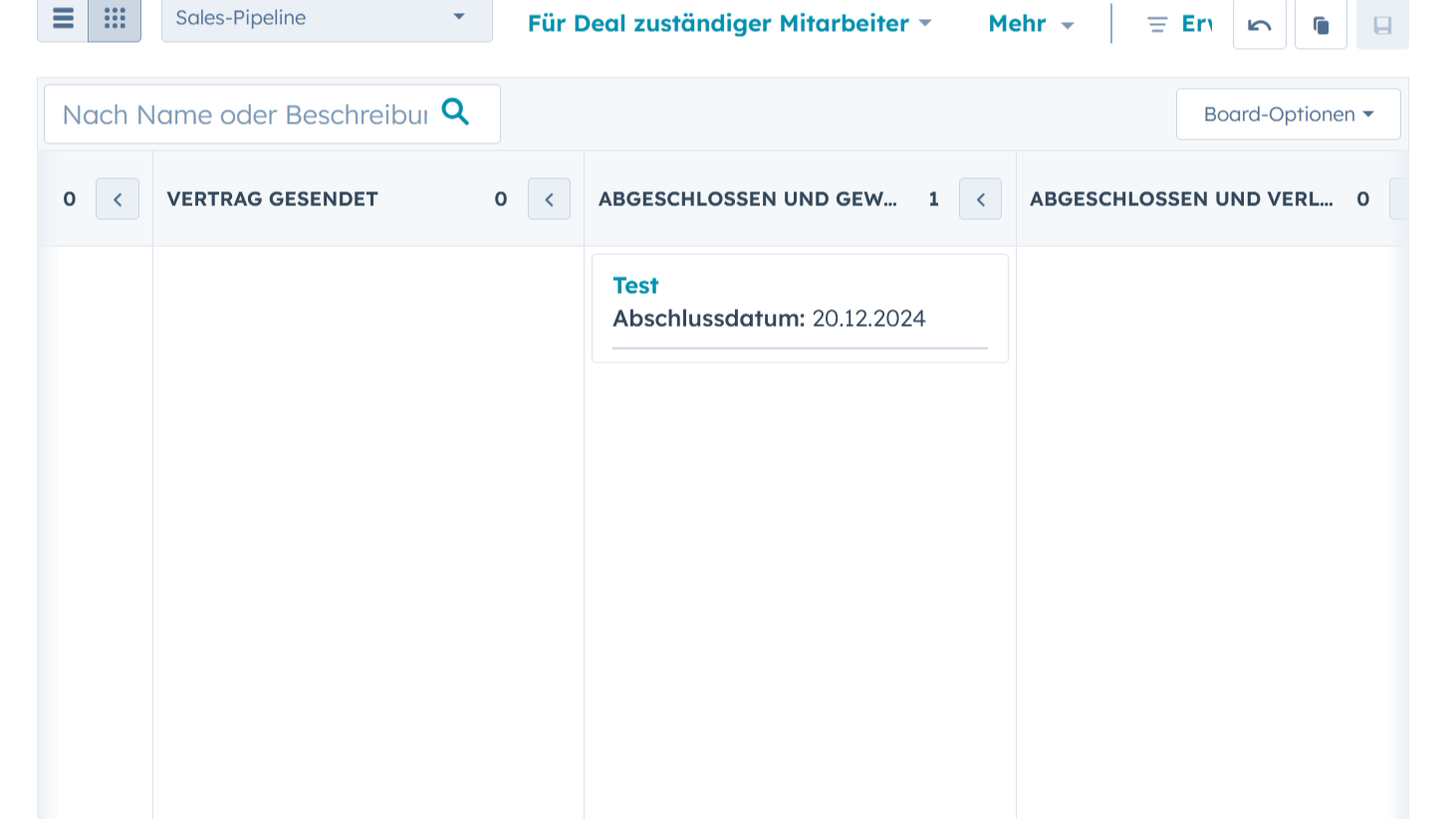Click the Abschlussdatum line on the Test card

pos(769,319)
